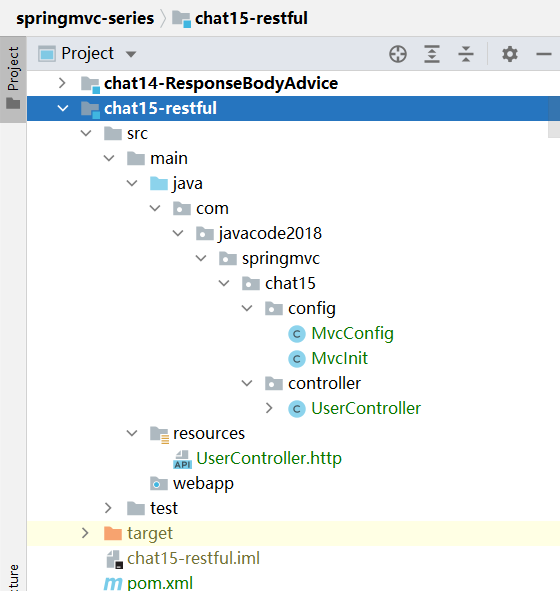The height and width of the screenshot is (591, 560).
Task: Click the orange target folder icon
Action: pyautogui.click(x=113, y=533)
